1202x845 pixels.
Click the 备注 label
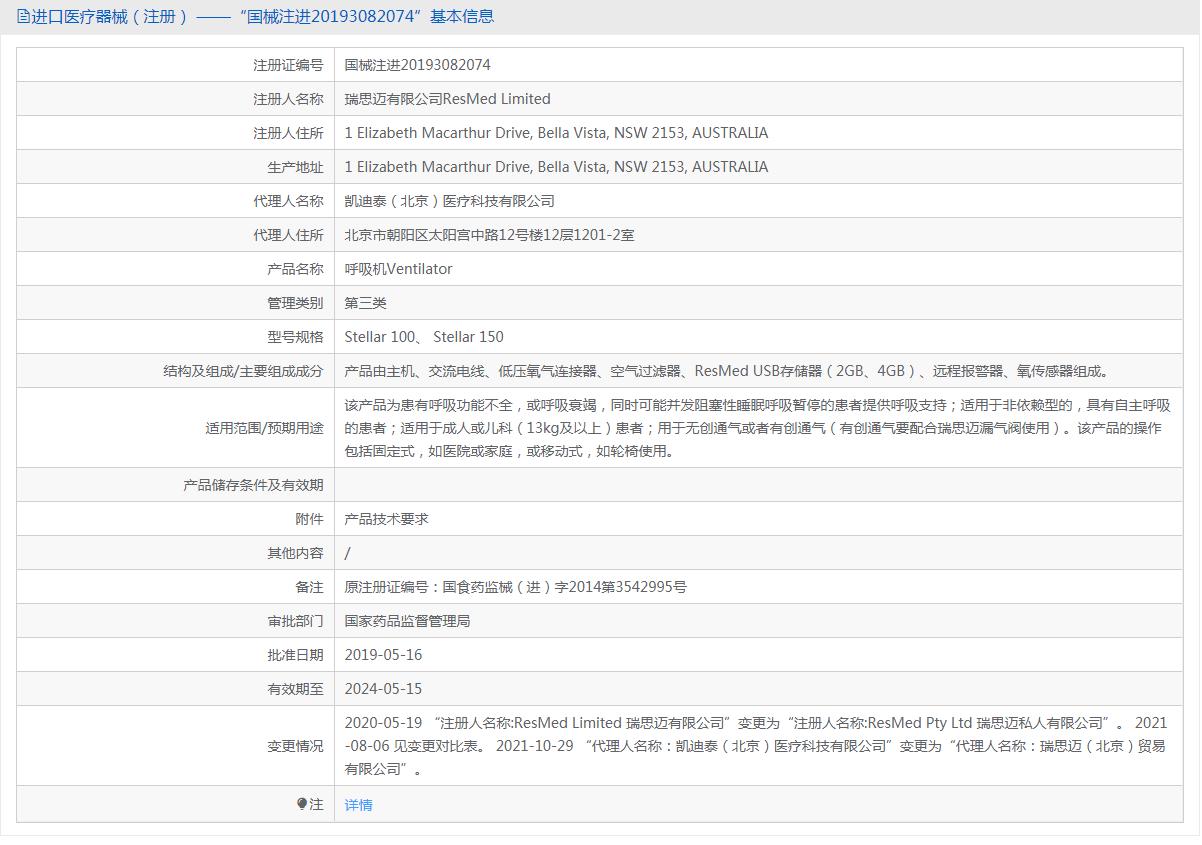(x=310, y=587)
